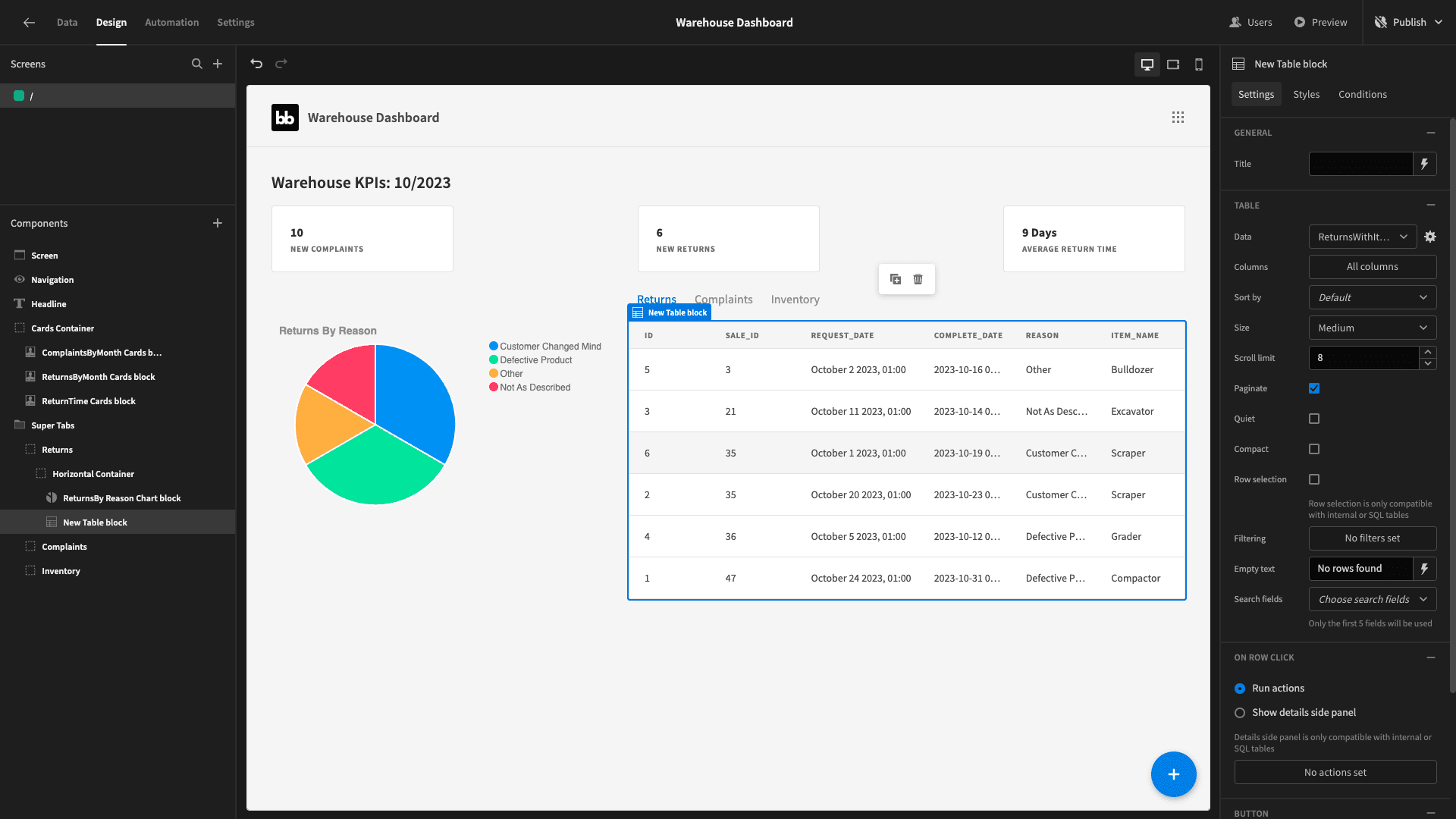Open the Automation tab

click(x=172, y=23)
